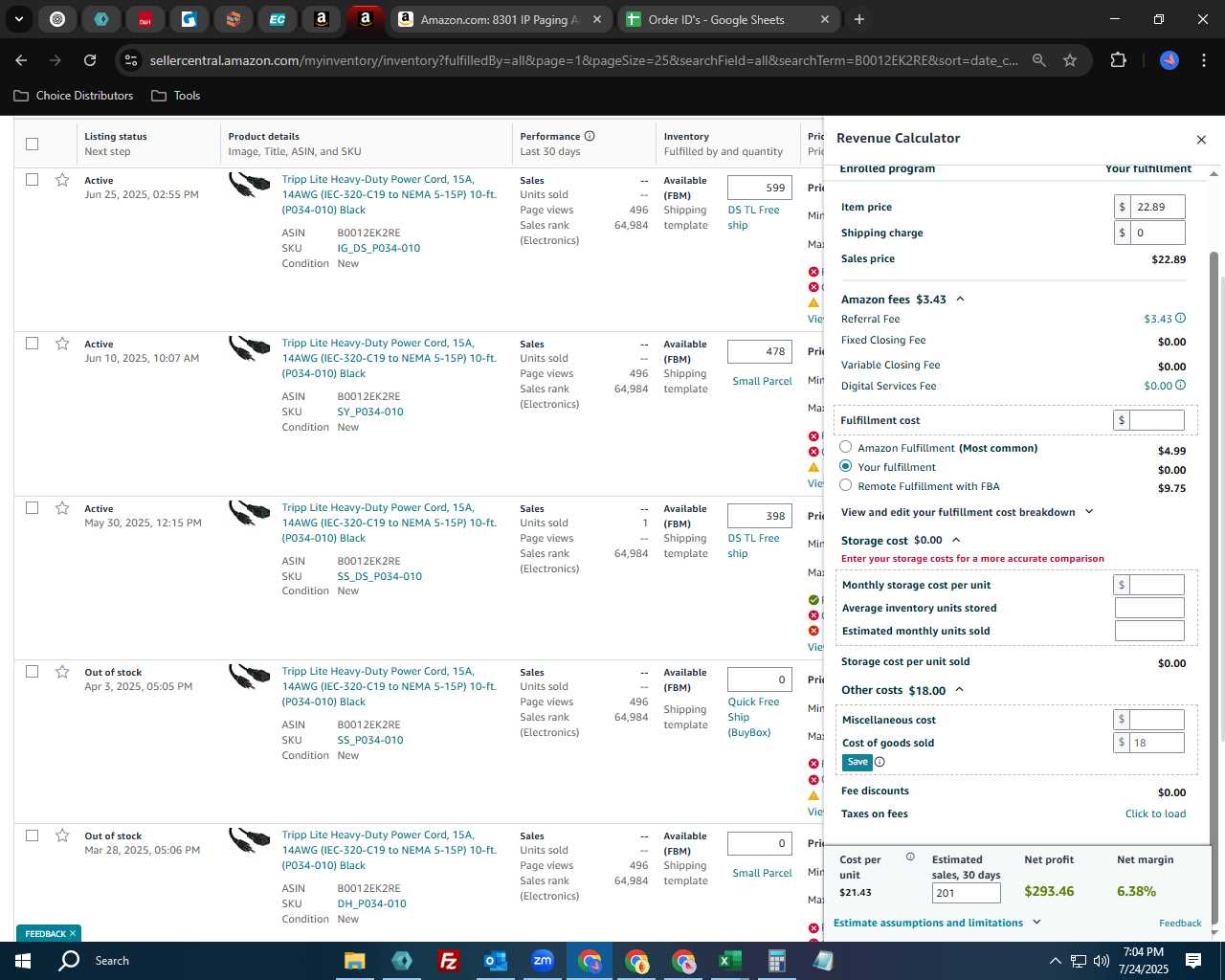
Task: Open the Windows notification center
Action: coord(1193,961)
